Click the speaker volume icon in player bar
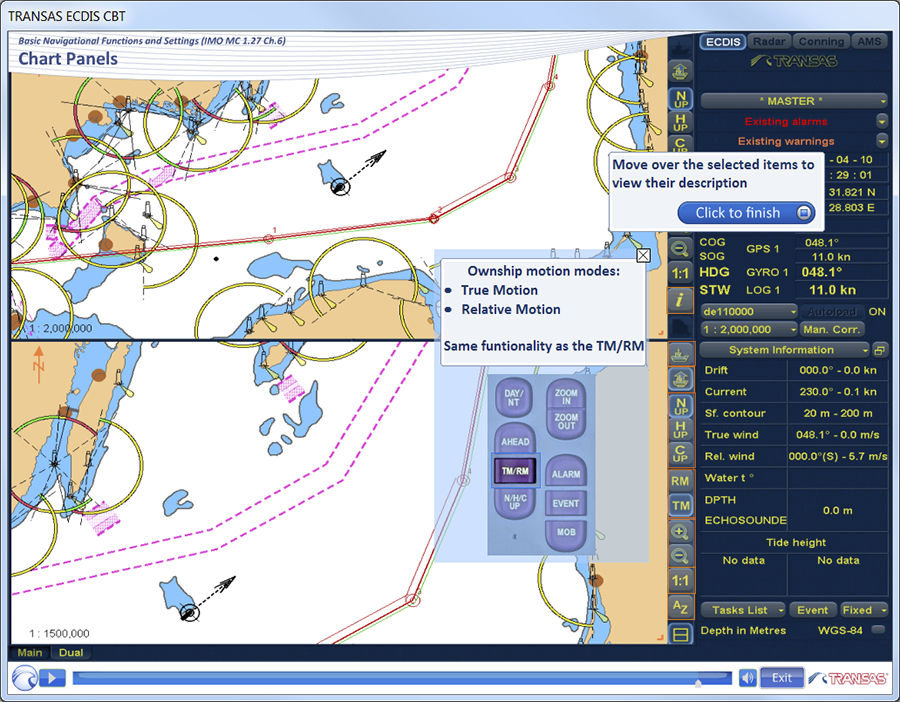 [747, 678]
